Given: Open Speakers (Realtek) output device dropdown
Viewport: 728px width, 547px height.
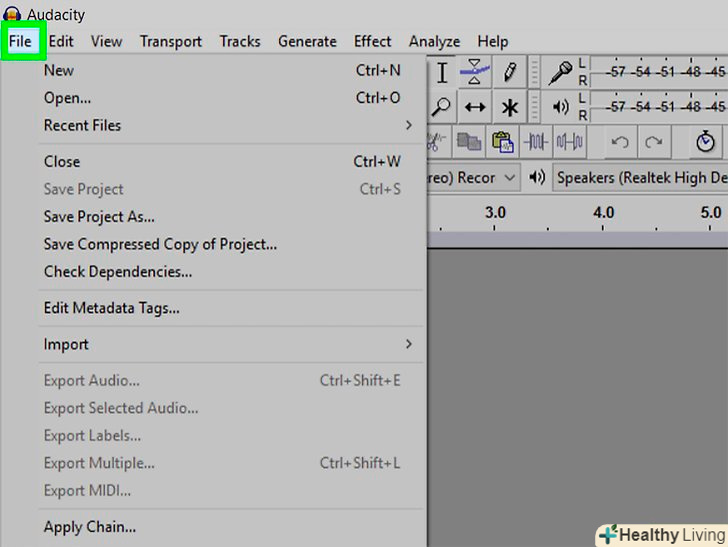Looking at the screenshot, I should pos(640,177).
